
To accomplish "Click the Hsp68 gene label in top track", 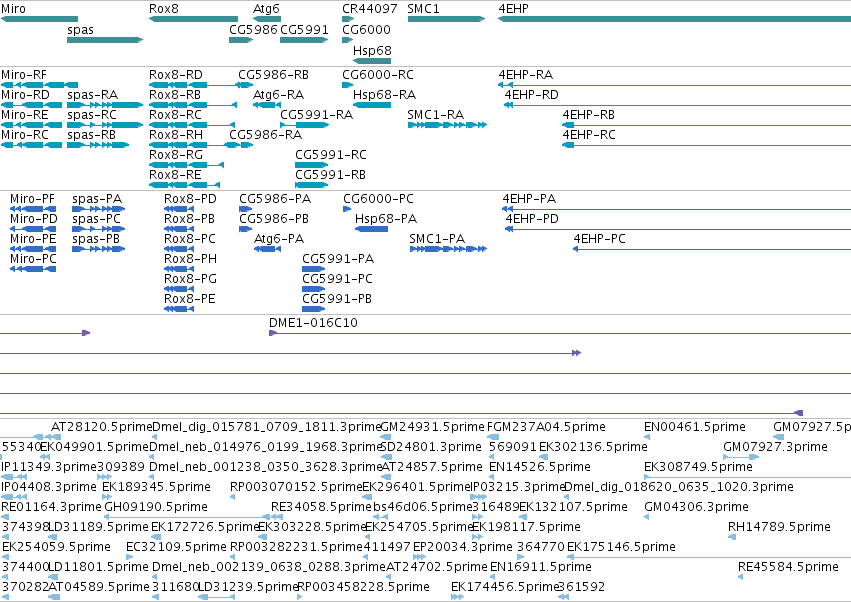I will pos(372,50).
